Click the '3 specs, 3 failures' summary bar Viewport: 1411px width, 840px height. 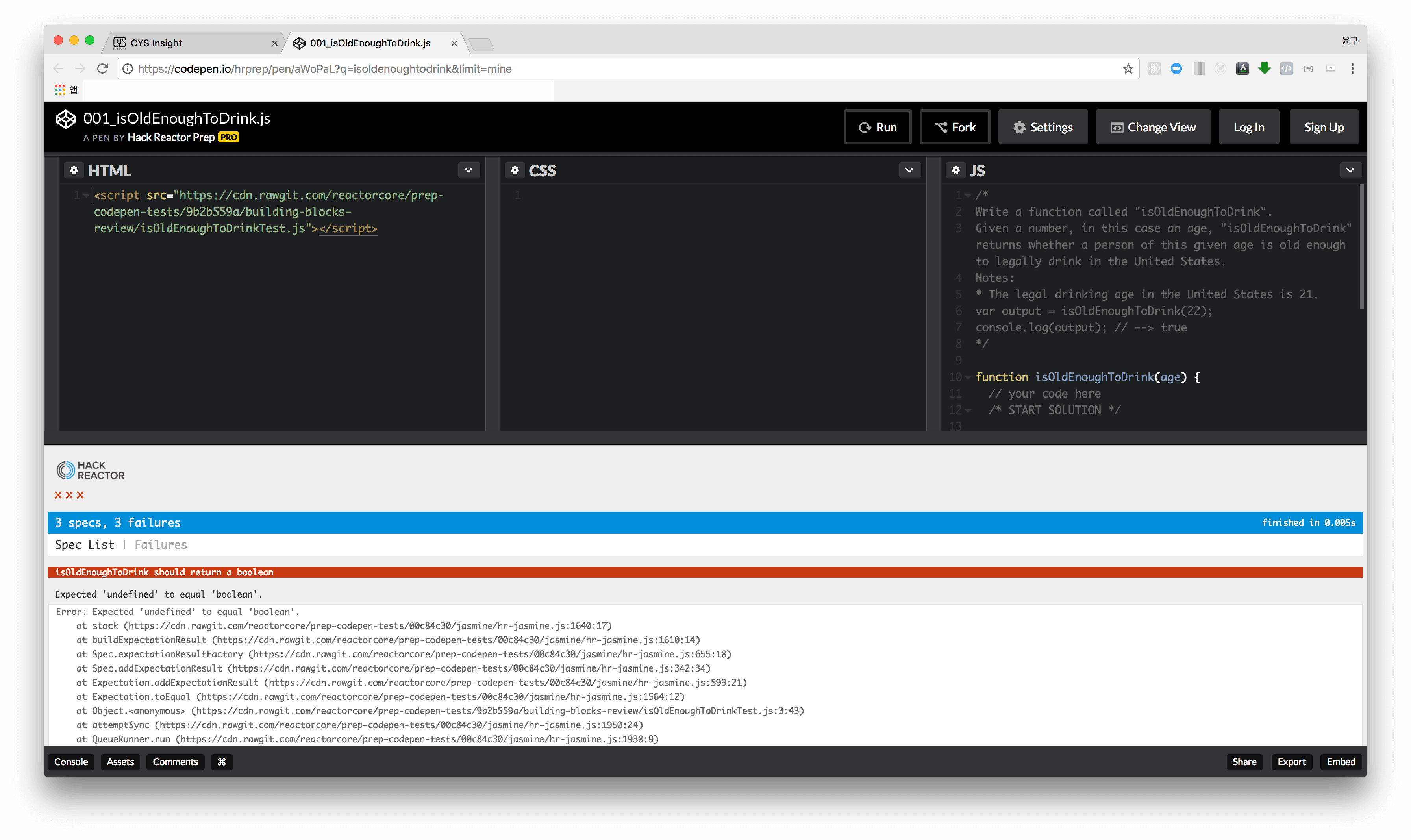[x=705, y=523]
